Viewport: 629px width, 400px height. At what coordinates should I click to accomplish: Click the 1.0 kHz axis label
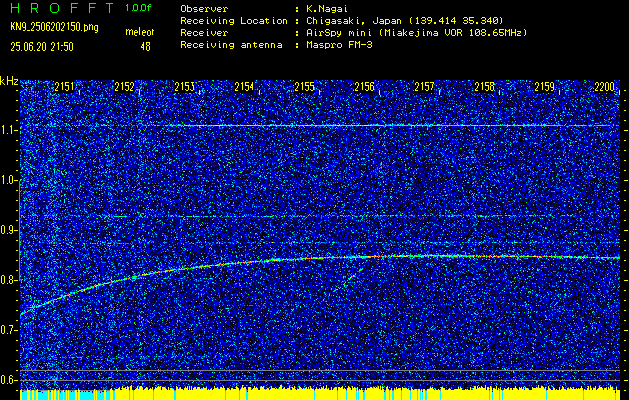click(x=9, y=180)
